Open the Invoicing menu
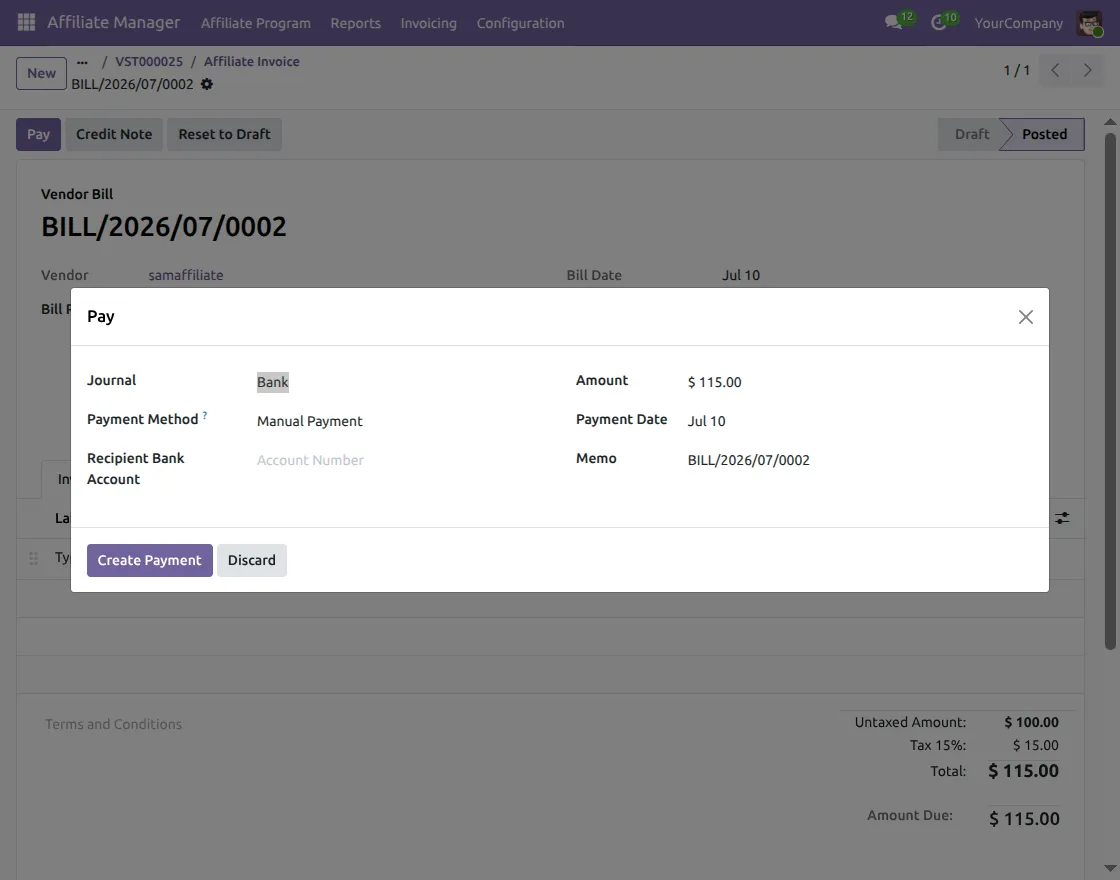The image size is (1120, 880). (x=428, y=23)
